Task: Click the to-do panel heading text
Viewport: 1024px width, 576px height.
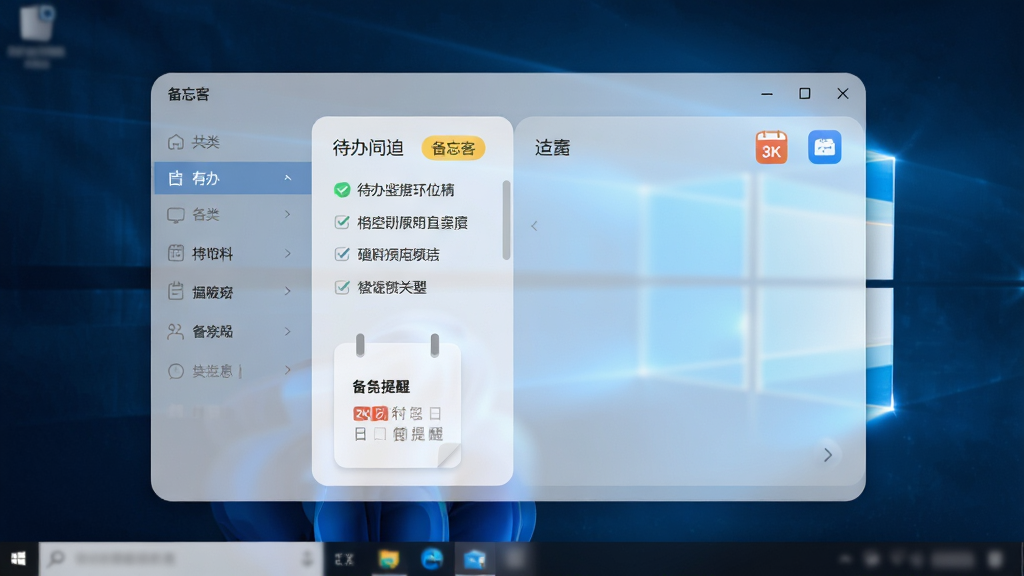Action: [x=368, y=148]
